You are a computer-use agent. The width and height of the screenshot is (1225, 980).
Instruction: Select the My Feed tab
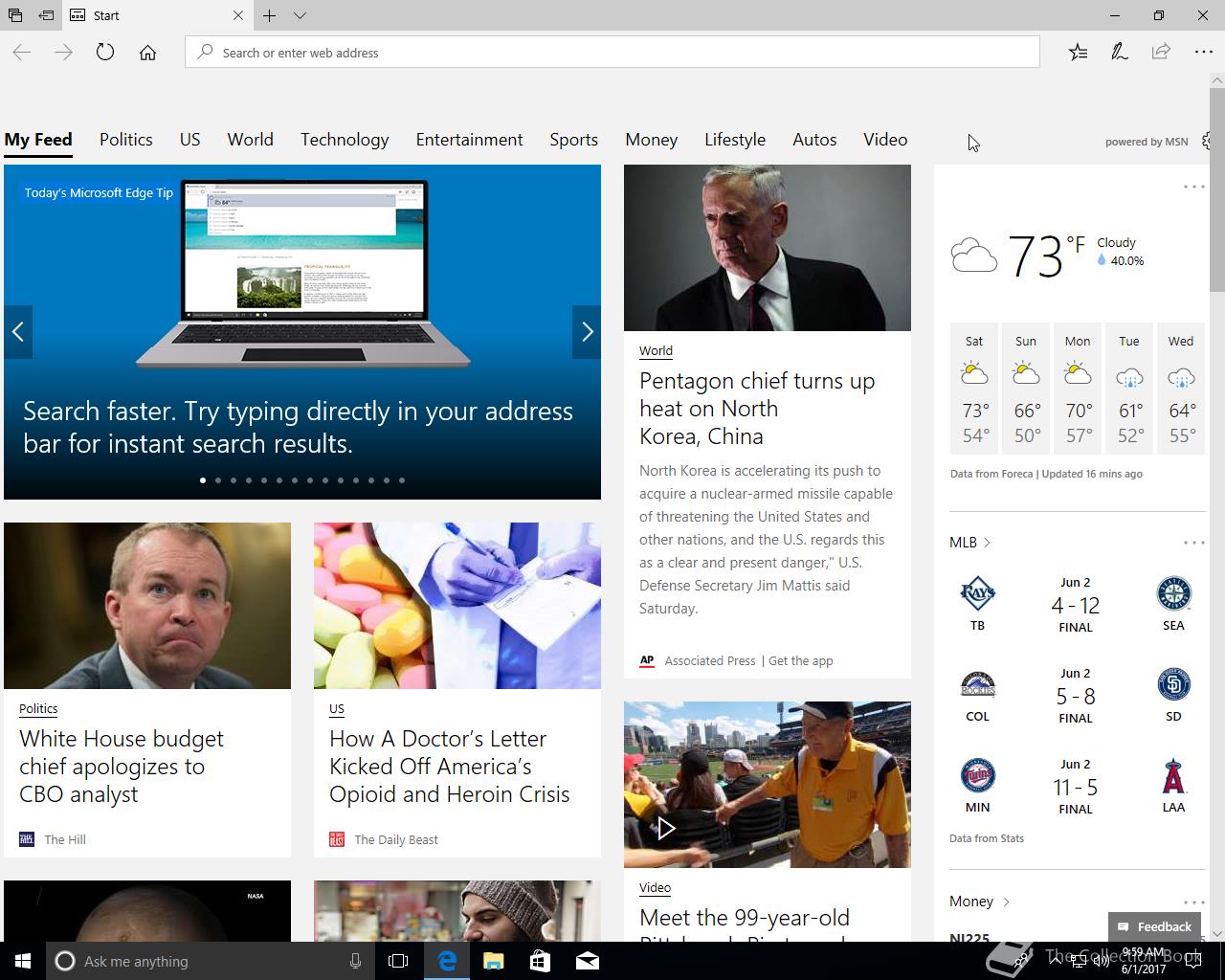(x=38, y=140)
